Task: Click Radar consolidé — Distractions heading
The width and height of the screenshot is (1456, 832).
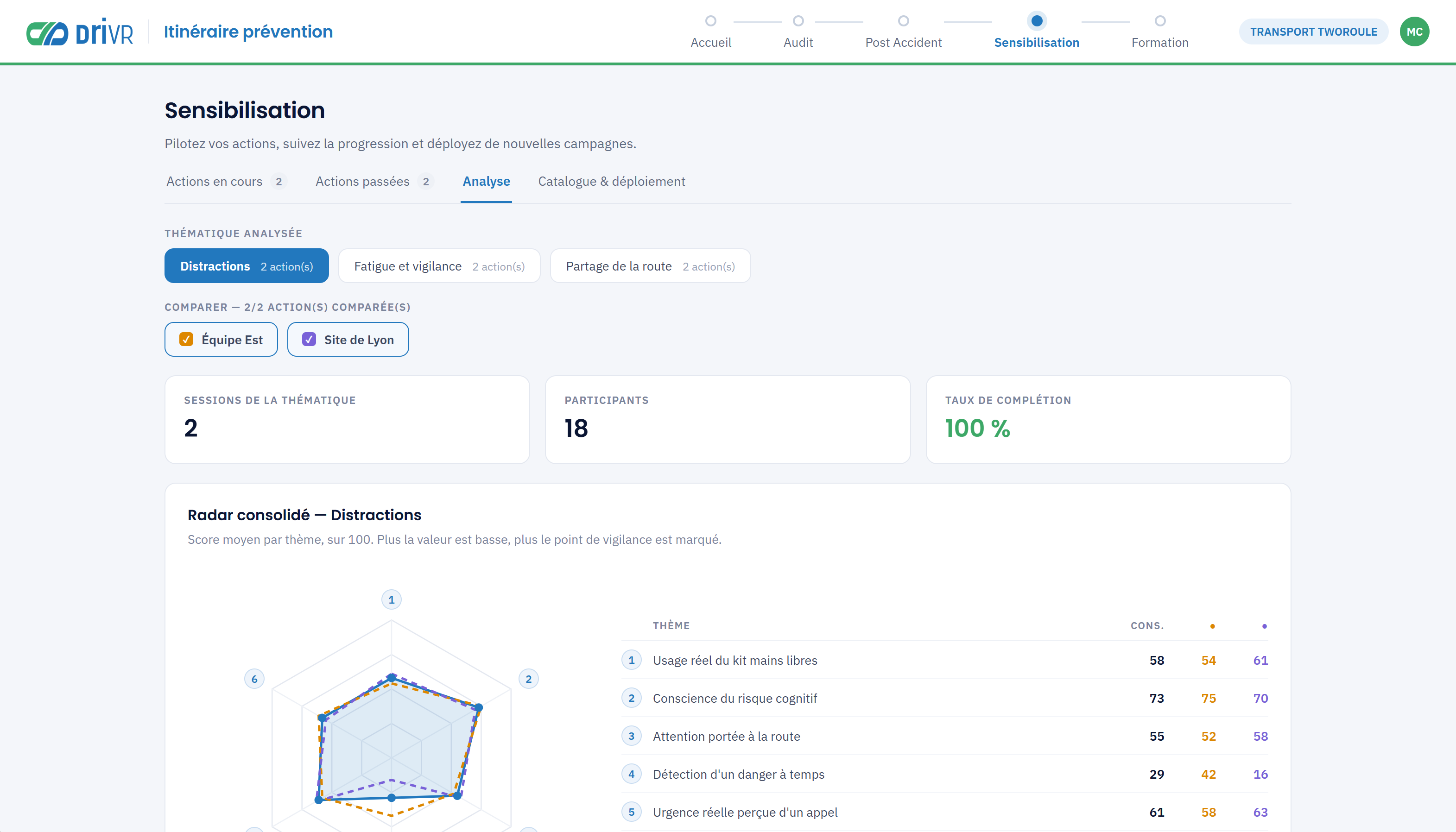Action: click(304, 515)
